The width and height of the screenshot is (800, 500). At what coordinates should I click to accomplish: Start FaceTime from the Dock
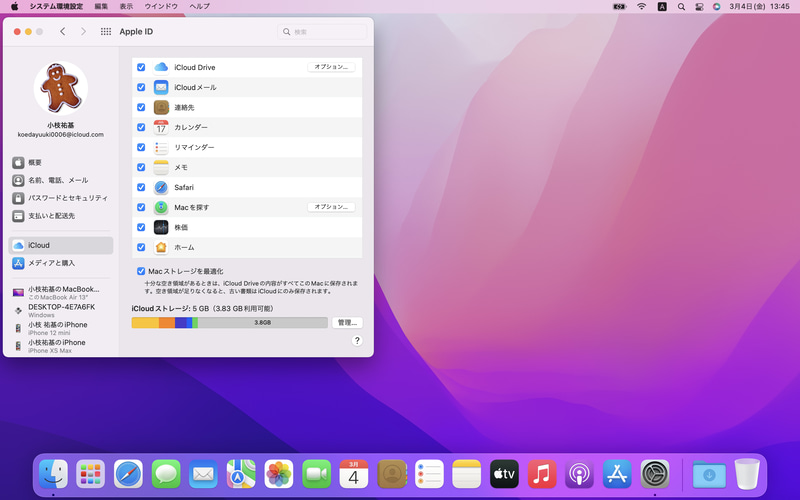316,474
